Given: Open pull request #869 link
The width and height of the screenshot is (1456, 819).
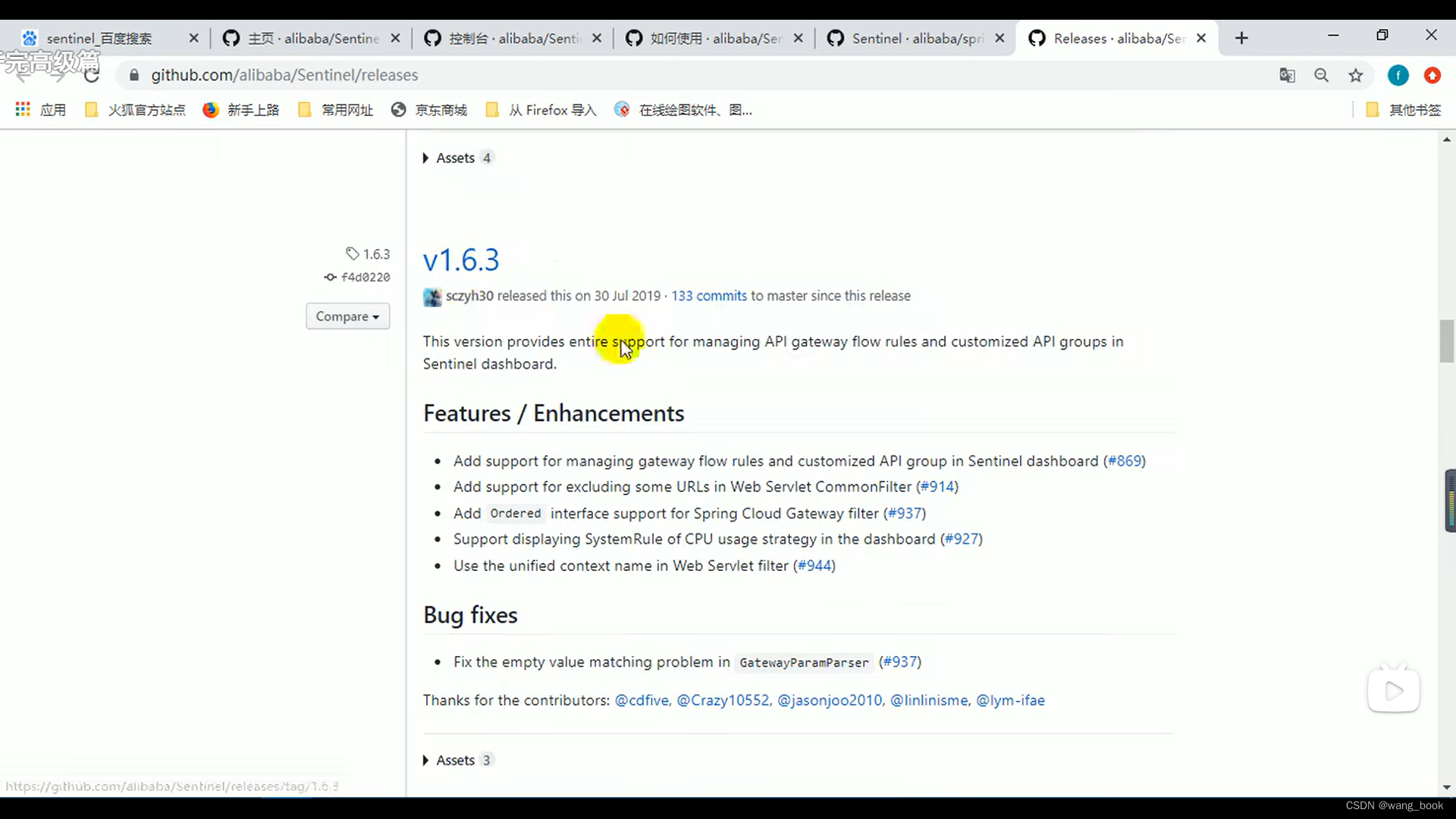Looking at the screenshot, I should click(1125, 461).
